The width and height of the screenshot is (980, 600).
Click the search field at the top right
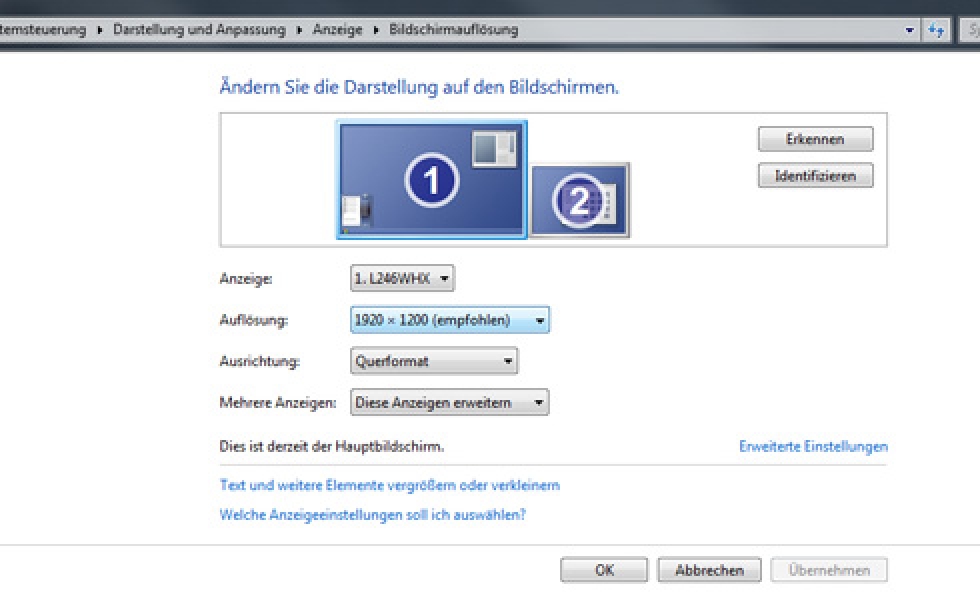[x=970, y=30]
